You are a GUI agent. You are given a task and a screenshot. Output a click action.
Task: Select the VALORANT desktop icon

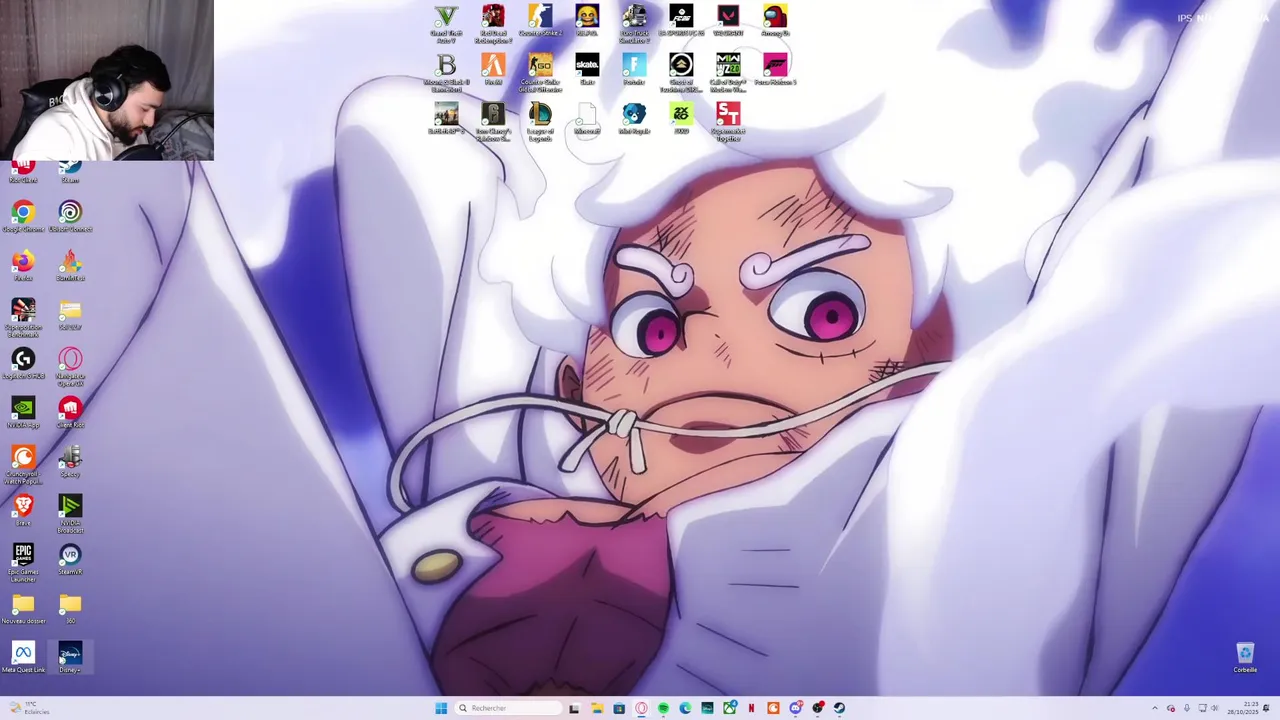click(728, 22)
